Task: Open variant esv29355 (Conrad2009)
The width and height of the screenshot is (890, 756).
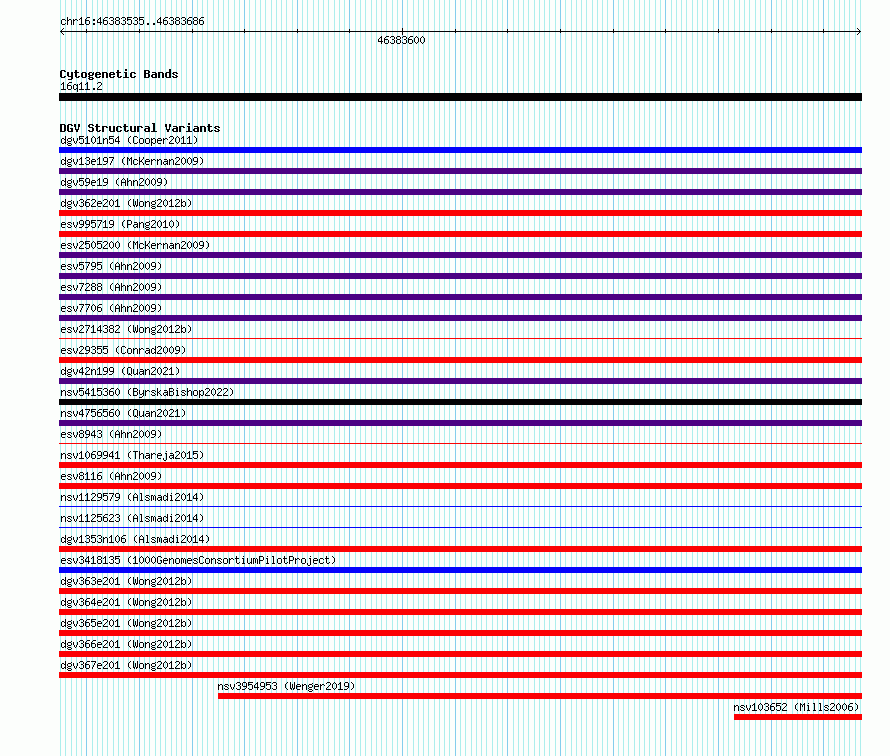Action: (123, 350)
